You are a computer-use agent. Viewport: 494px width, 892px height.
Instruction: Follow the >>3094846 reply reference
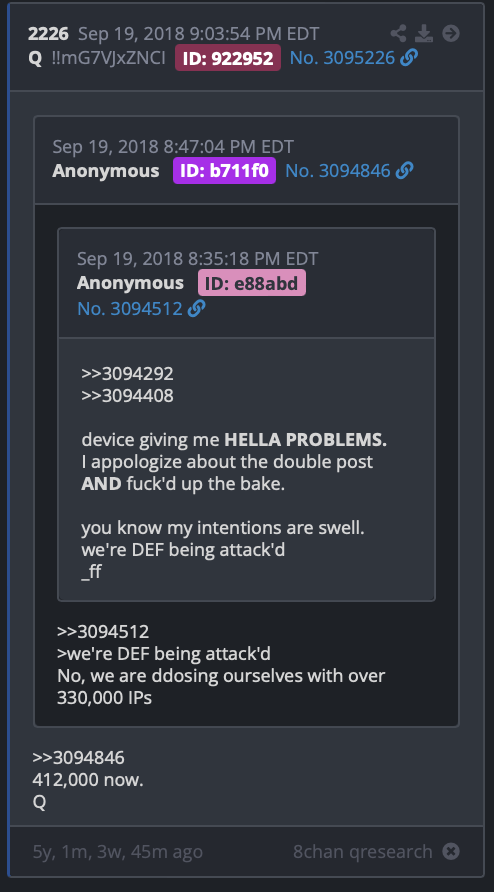tap(79, 758)
